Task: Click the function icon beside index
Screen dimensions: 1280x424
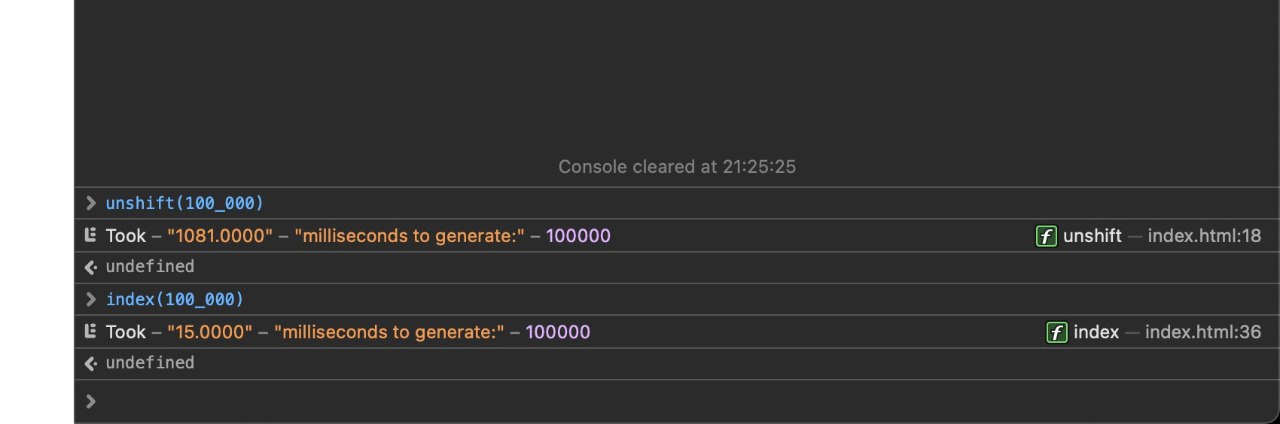Action: pyautogui.click(x=1056, y=332)
